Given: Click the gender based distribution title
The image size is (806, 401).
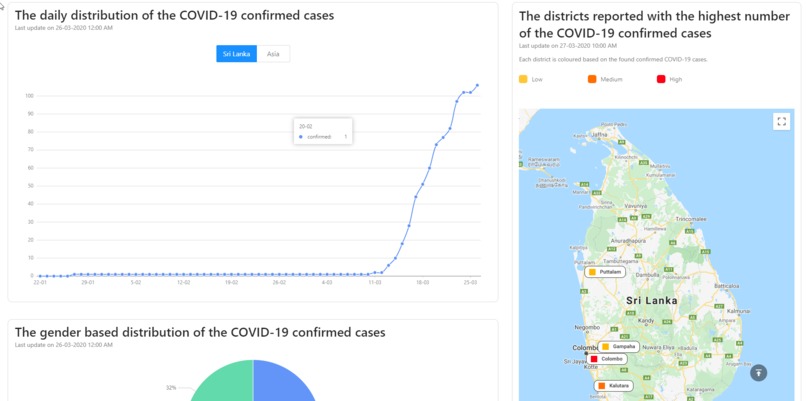Looking at the screenshot, I should click(x=200, y=333).
